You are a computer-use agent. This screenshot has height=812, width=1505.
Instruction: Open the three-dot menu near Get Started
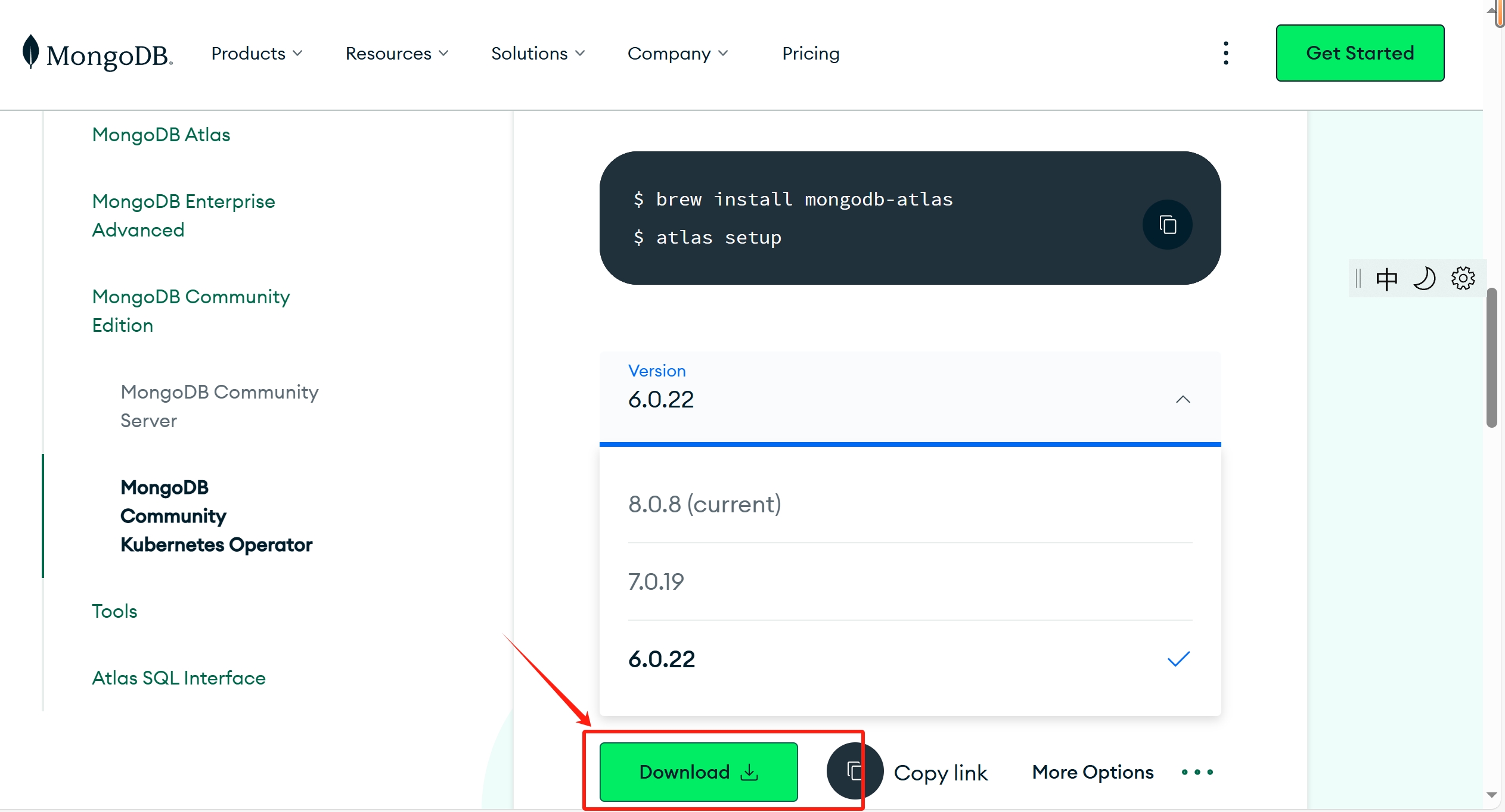pyautogui.click(x=1226, y=53)
